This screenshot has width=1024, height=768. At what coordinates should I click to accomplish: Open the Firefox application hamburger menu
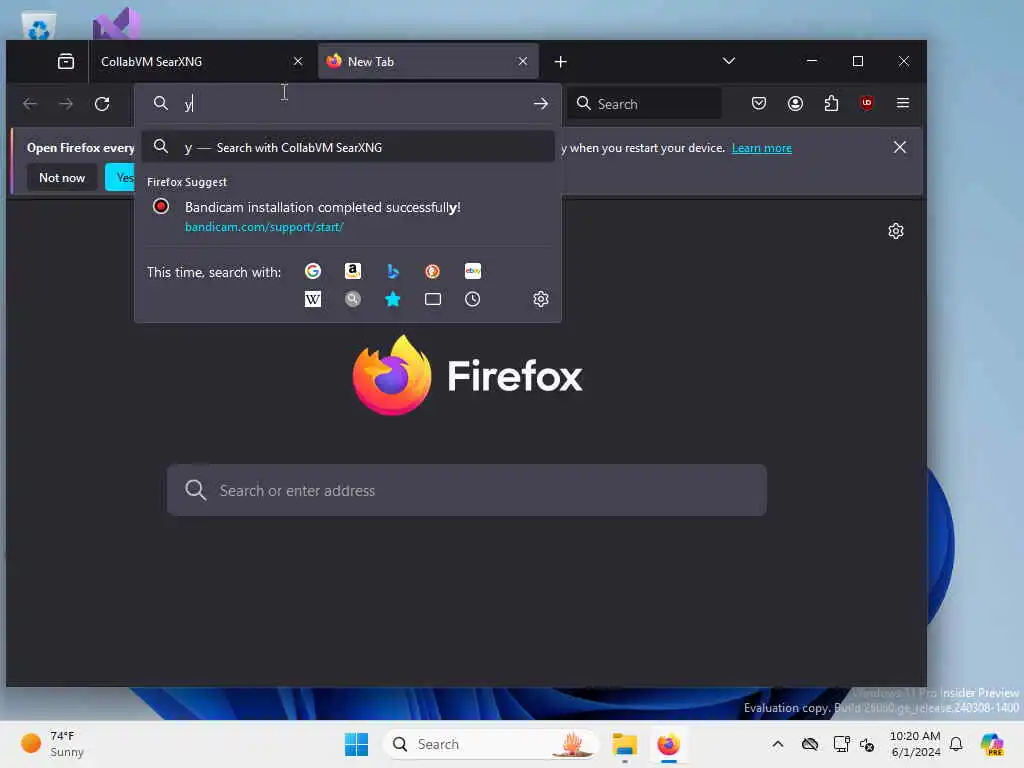click(903, 103)
